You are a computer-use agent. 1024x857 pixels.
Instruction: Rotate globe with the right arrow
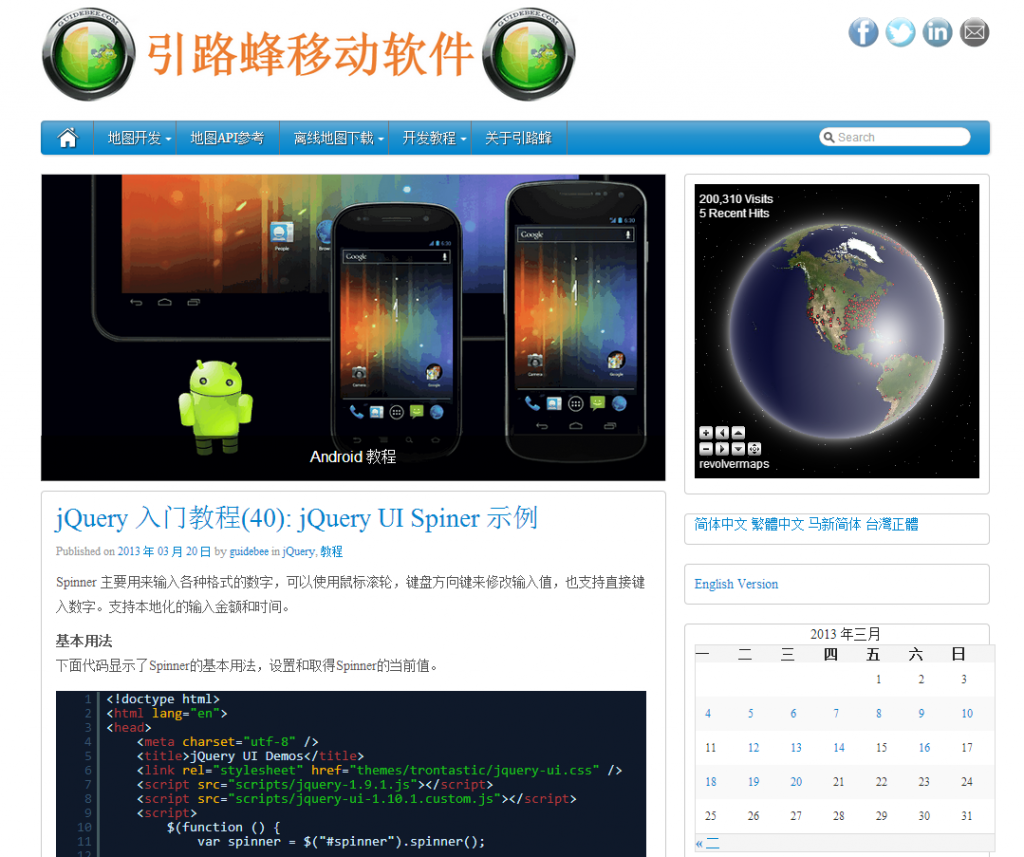point(722,449)
